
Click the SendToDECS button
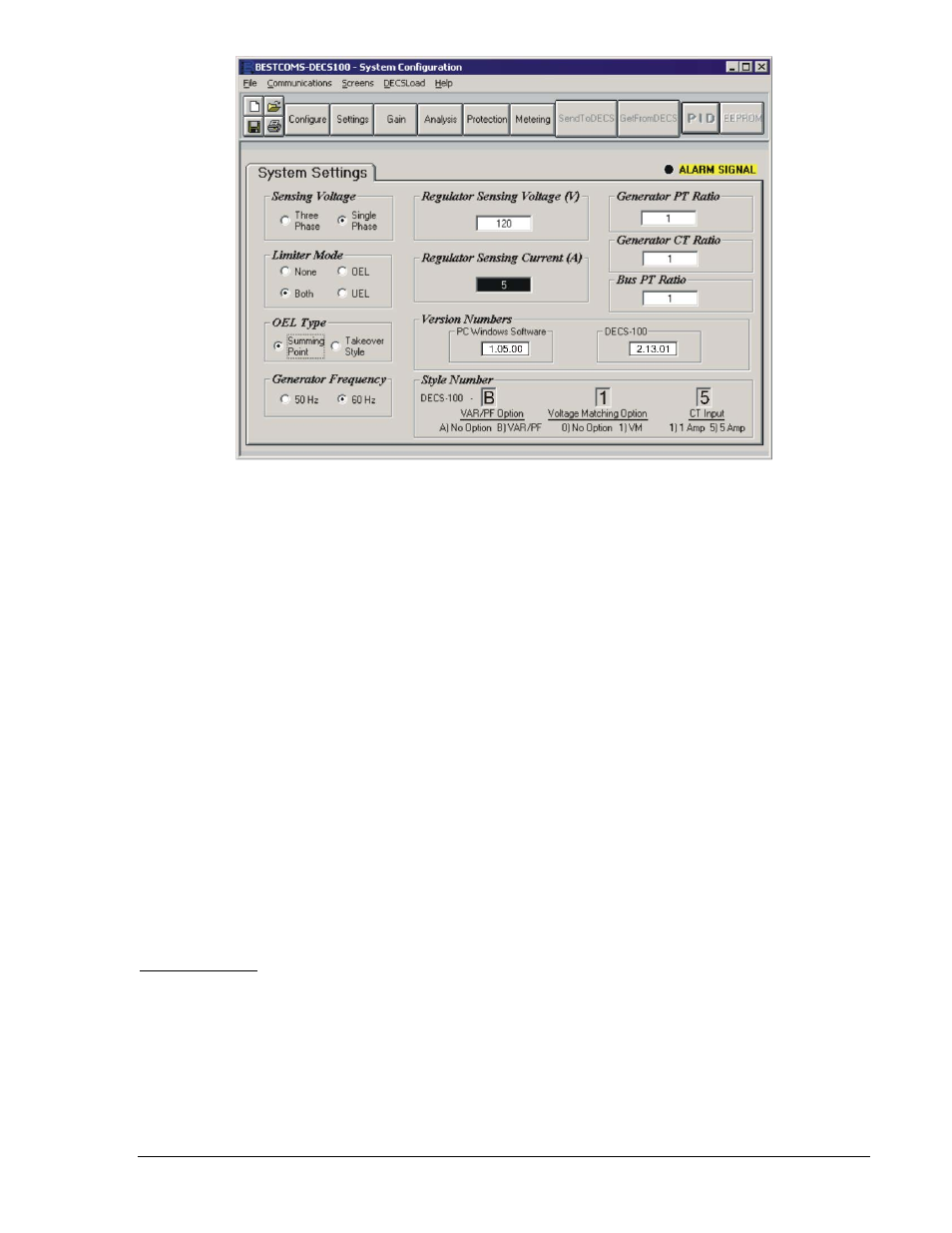click(x=587, y=118)
